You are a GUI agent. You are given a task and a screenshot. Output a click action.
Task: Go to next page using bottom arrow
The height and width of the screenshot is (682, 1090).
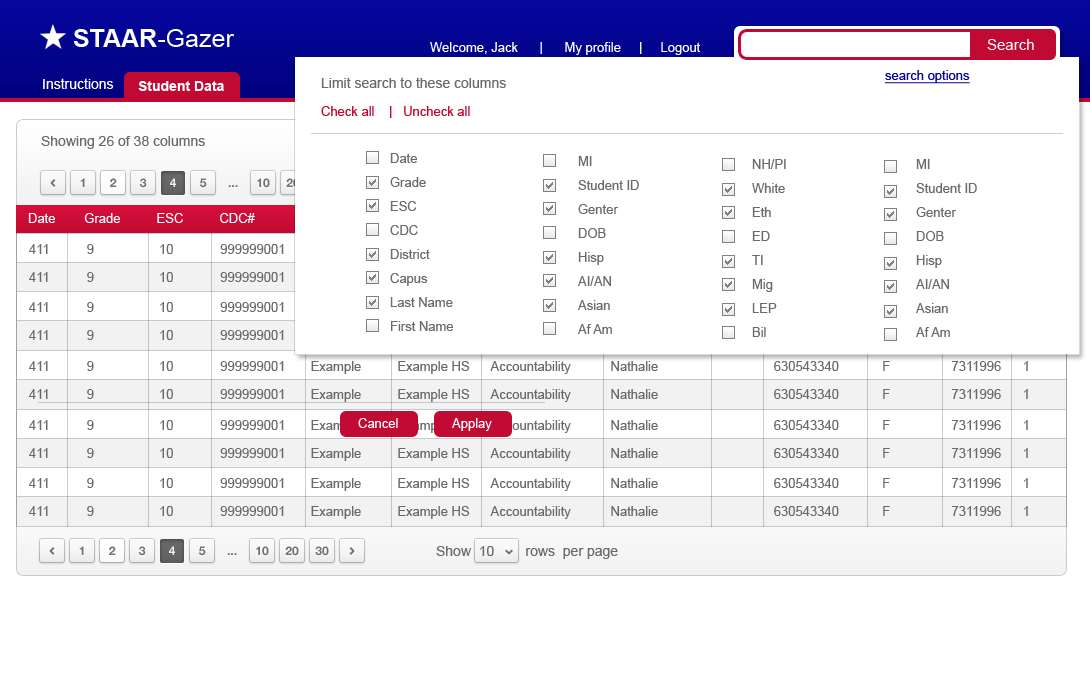click(352, 551)
